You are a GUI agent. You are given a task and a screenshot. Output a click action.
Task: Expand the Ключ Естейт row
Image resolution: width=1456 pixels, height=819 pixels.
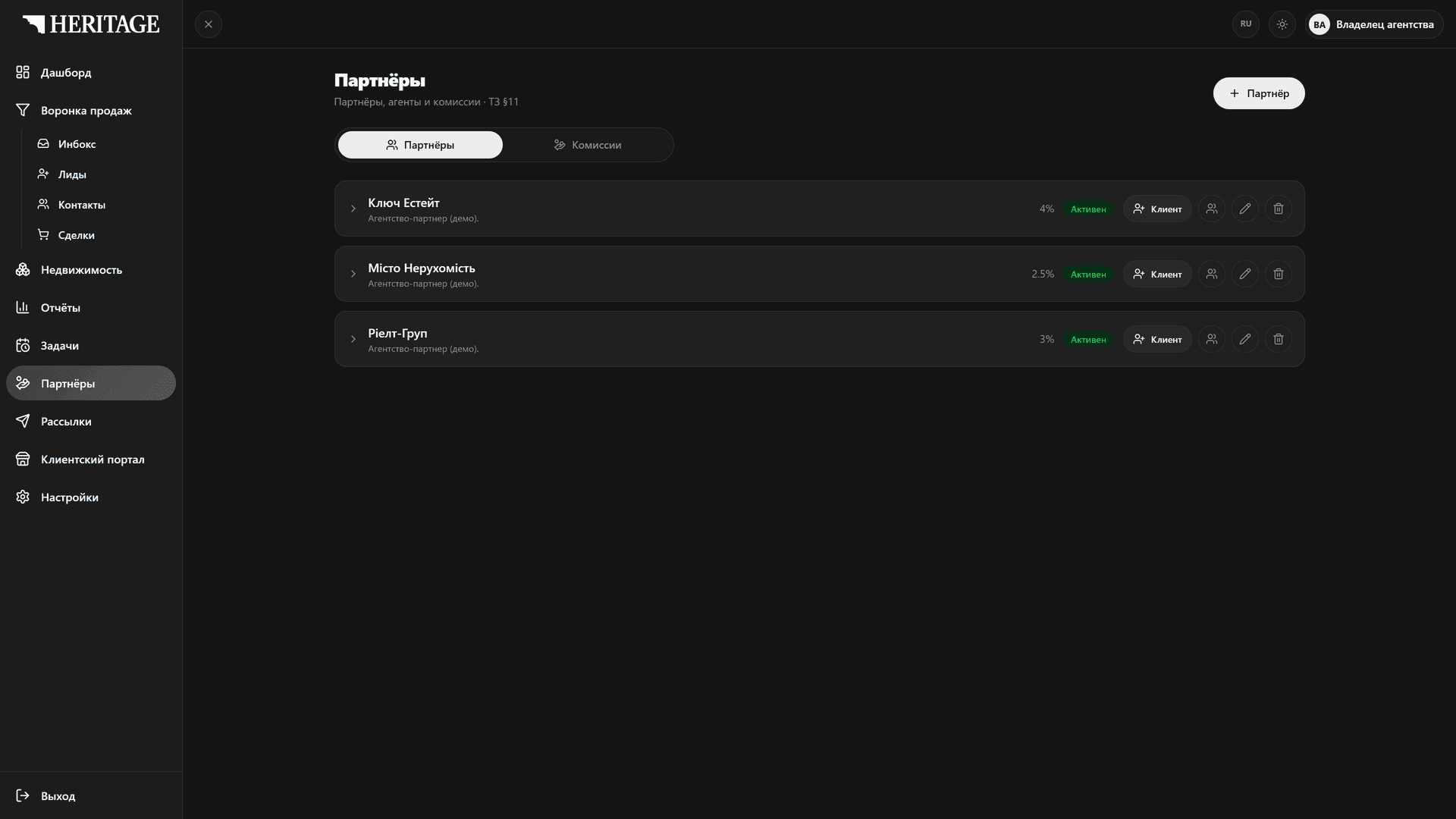click(353, 209)
